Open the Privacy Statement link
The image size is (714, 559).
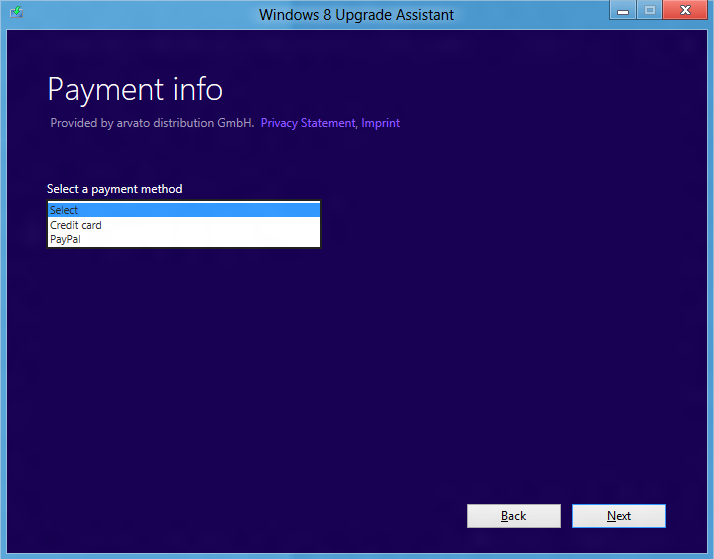coord(308,123)
